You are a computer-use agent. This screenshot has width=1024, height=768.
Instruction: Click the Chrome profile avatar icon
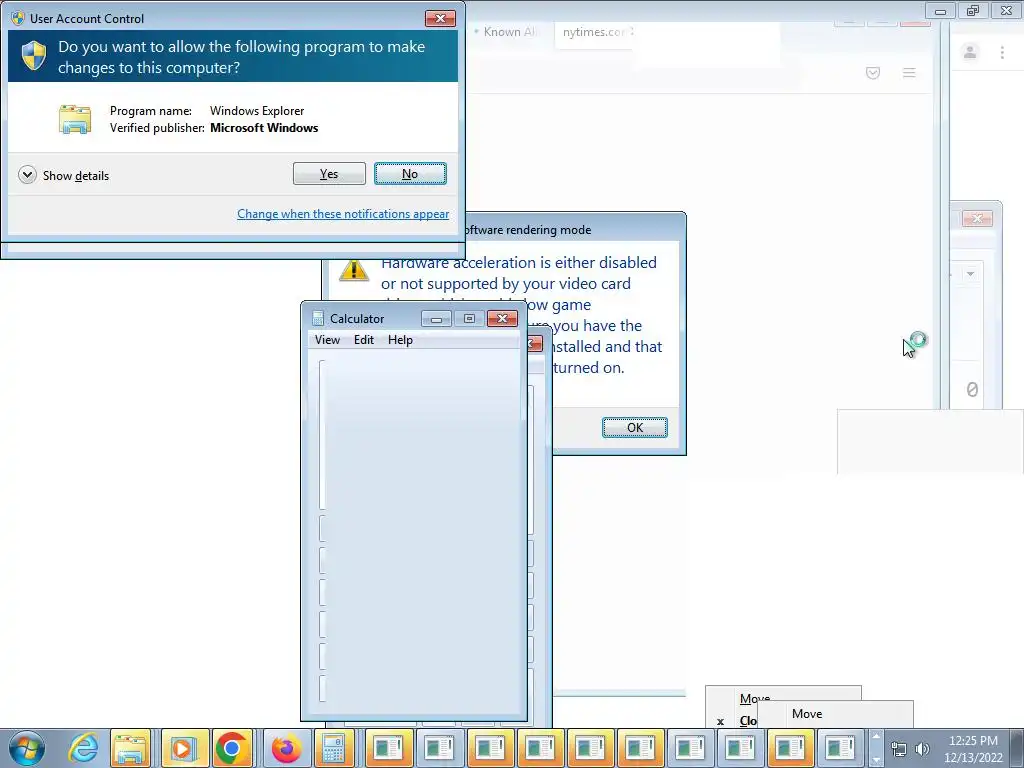970,52
